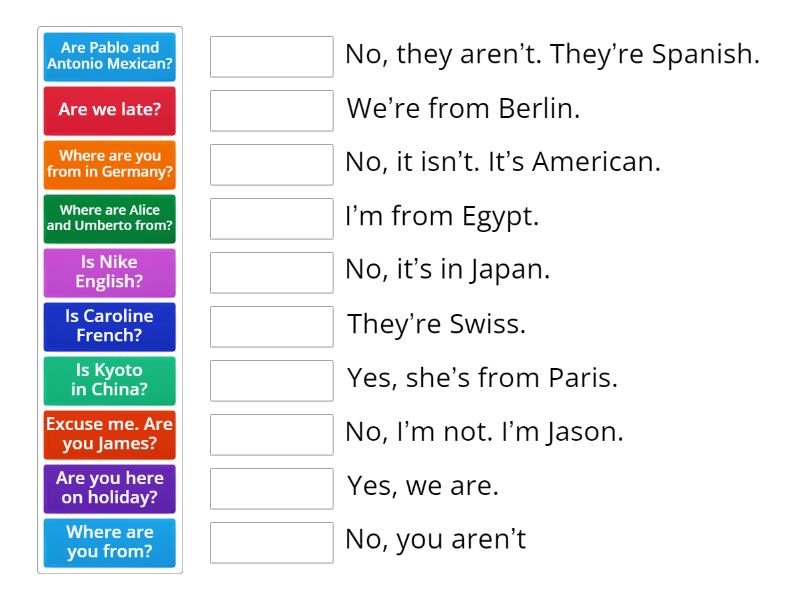Click the box next to 'We're from Berlin.'
Viewport: 800px width, 600px height.
(x=272, y=111)
